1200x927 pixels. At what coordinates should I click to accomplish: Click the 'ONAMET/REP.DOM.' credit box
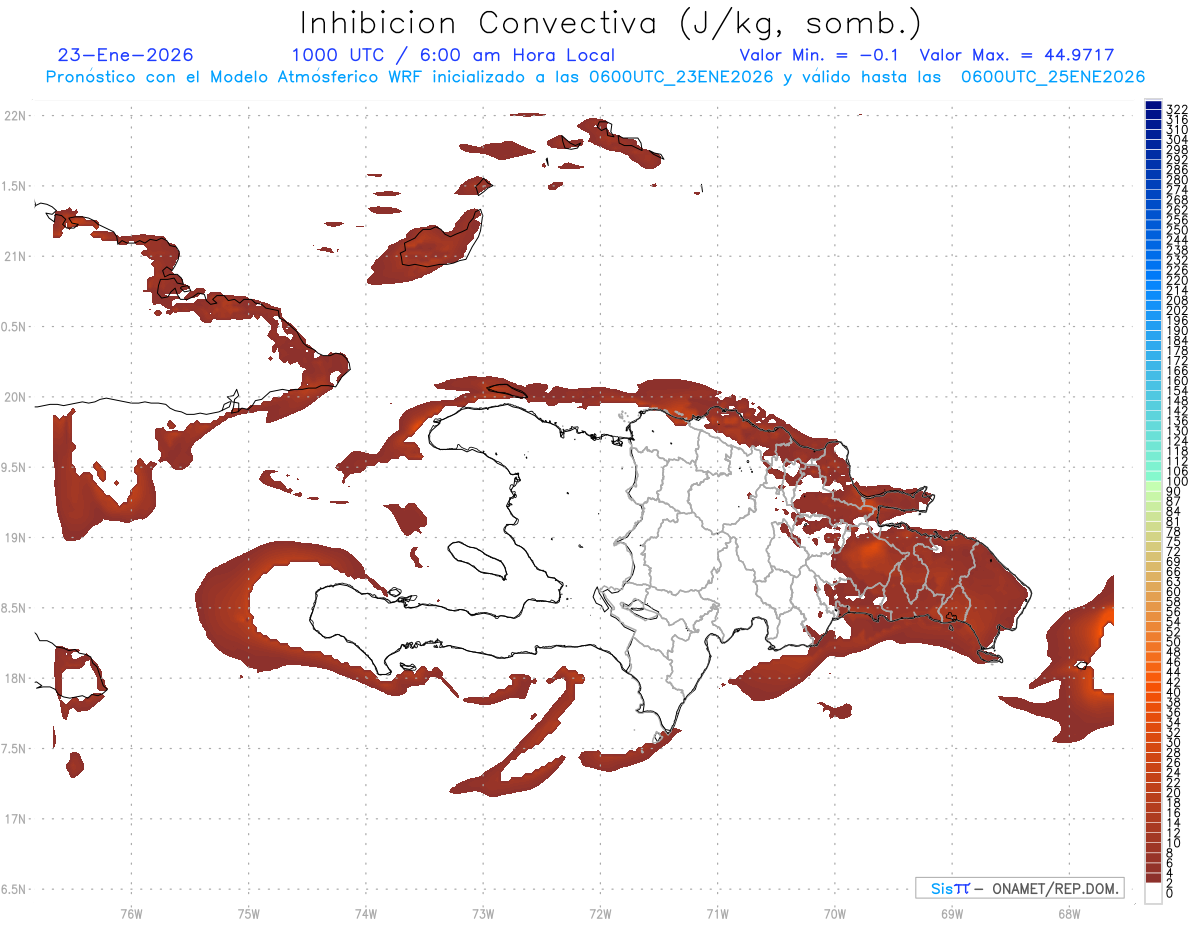(1020, 888)
